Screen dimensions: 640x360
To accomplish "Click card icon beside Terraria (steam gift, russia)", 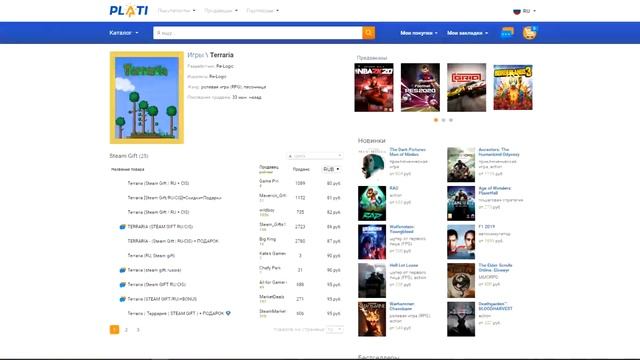I will [122, 270].
